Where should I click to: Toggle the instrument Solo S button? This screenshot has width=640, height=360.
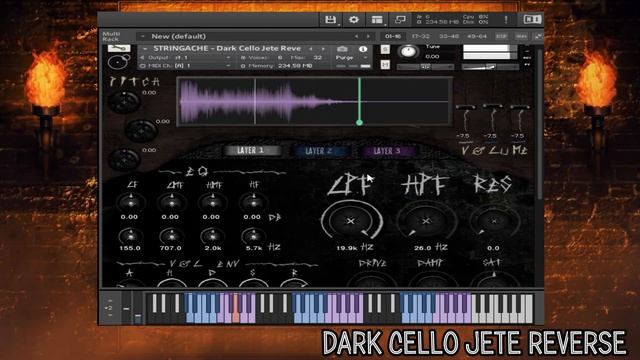385,49
